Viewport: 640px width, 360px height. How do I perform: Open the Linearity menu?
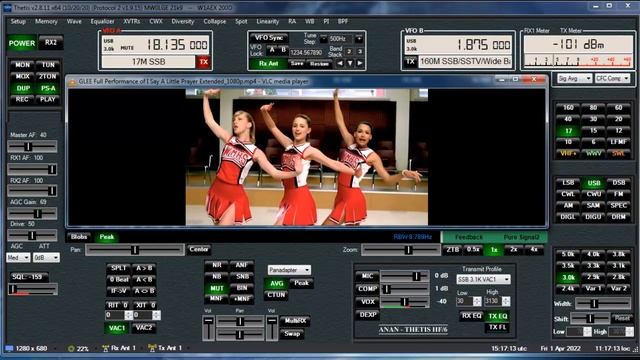[267, 21]
